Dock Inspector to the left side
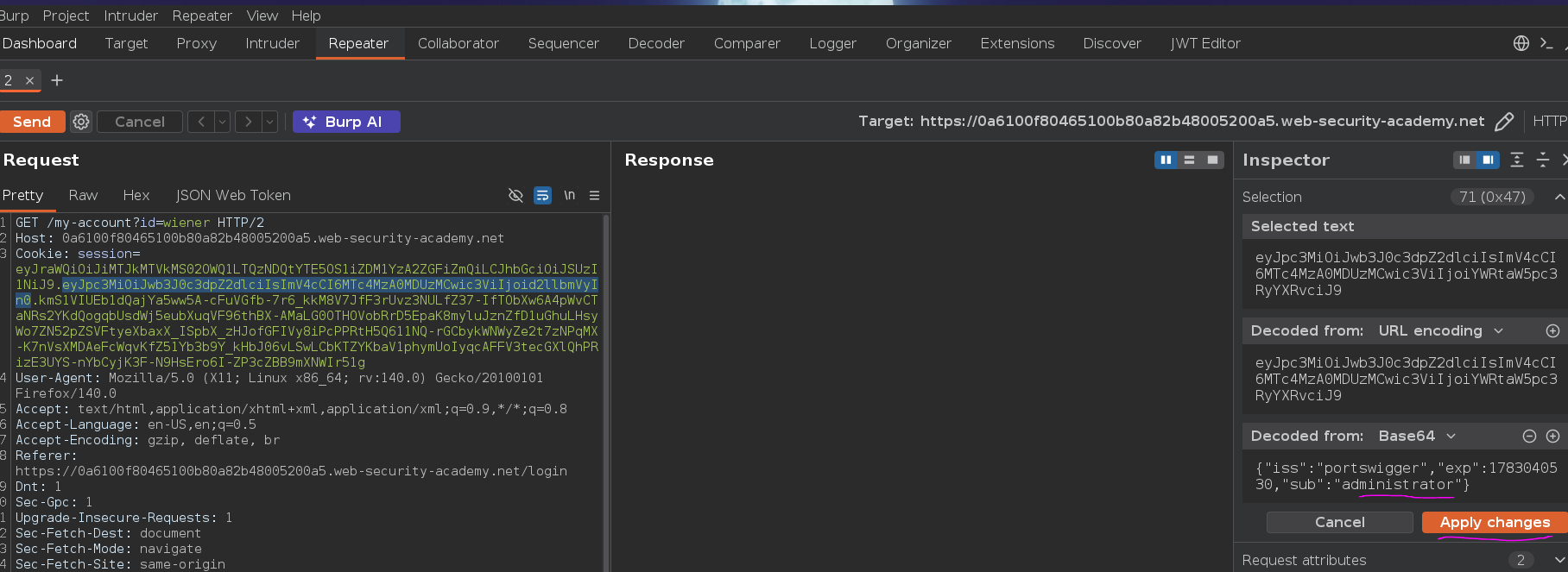1568x572 pixels. 1464,160
